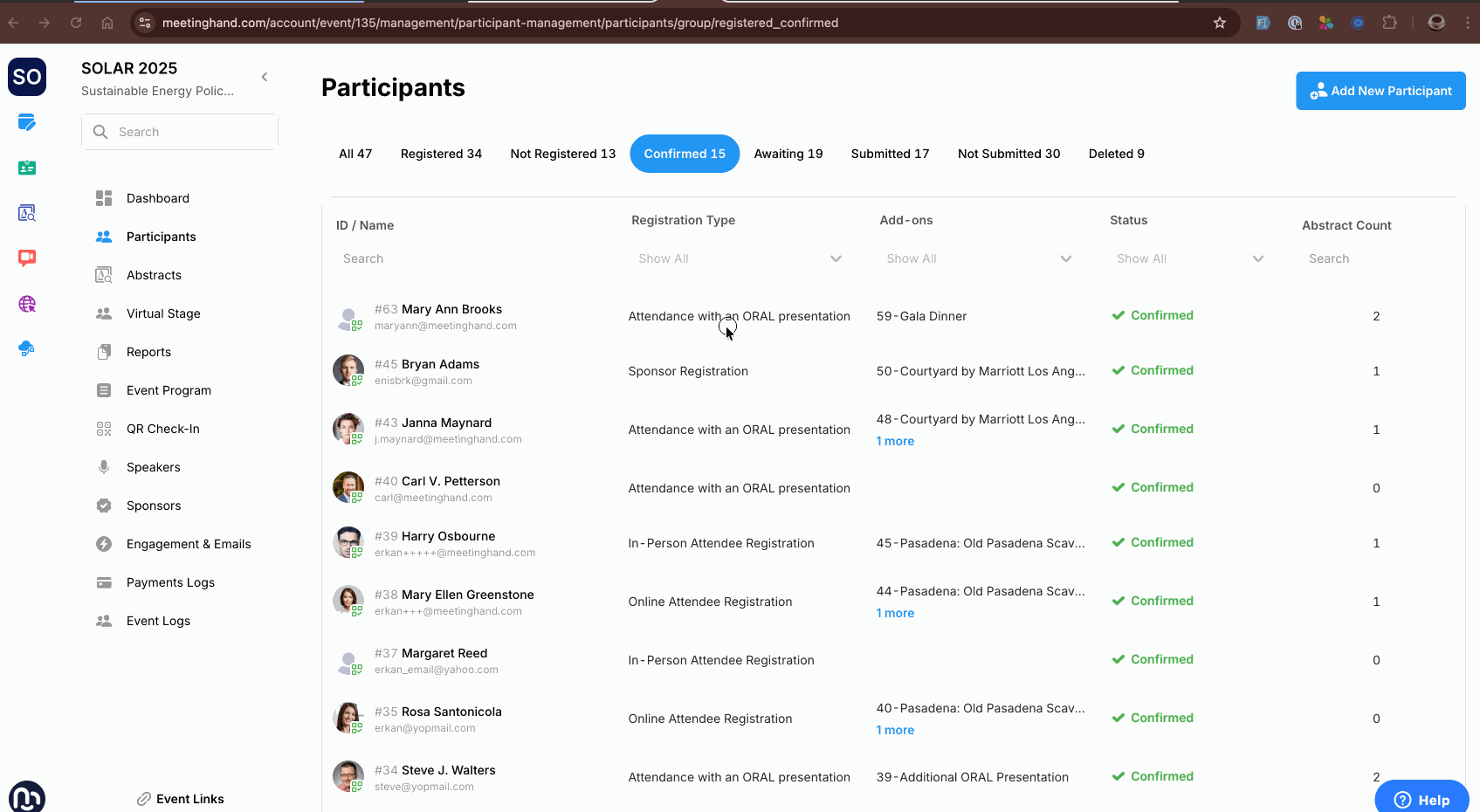Open the Help chat button
Viewport: 1480px width, 812px height.
[1421, 799]
